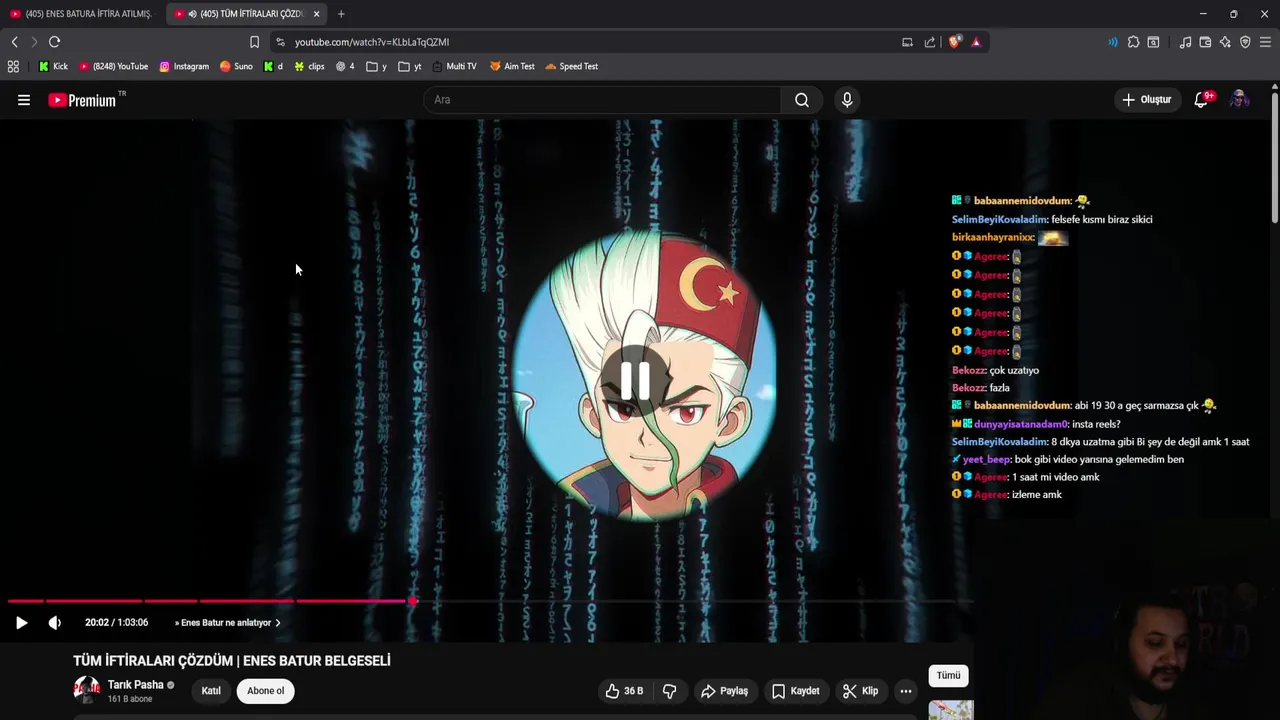Viewport: 1280px width, 720px height.
Task: Open the browser main menu
Action: tap(1265, 42)
